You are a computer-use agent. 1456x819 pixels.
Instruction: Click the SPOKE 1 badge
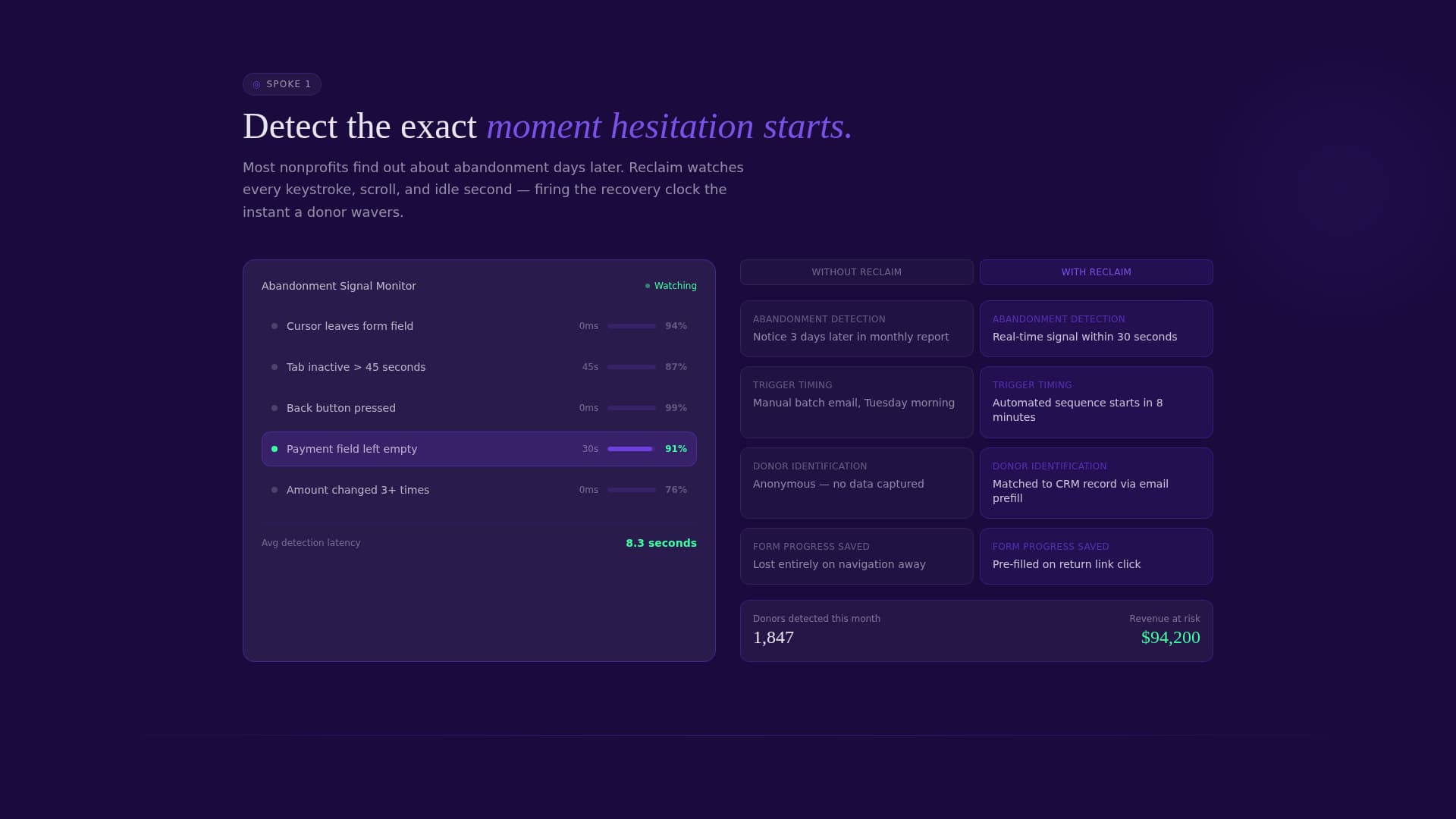(282, 84)
